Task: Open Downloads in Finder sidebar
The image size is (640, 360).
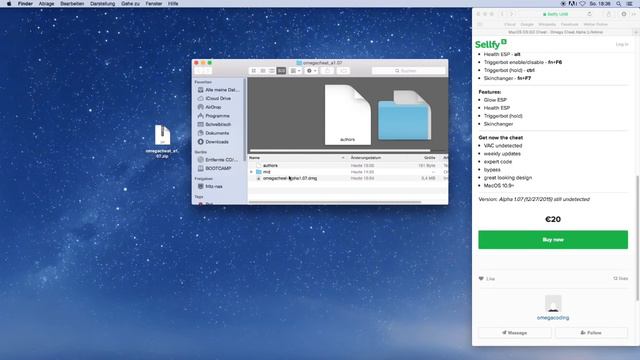Action: (x=213, y=142)
